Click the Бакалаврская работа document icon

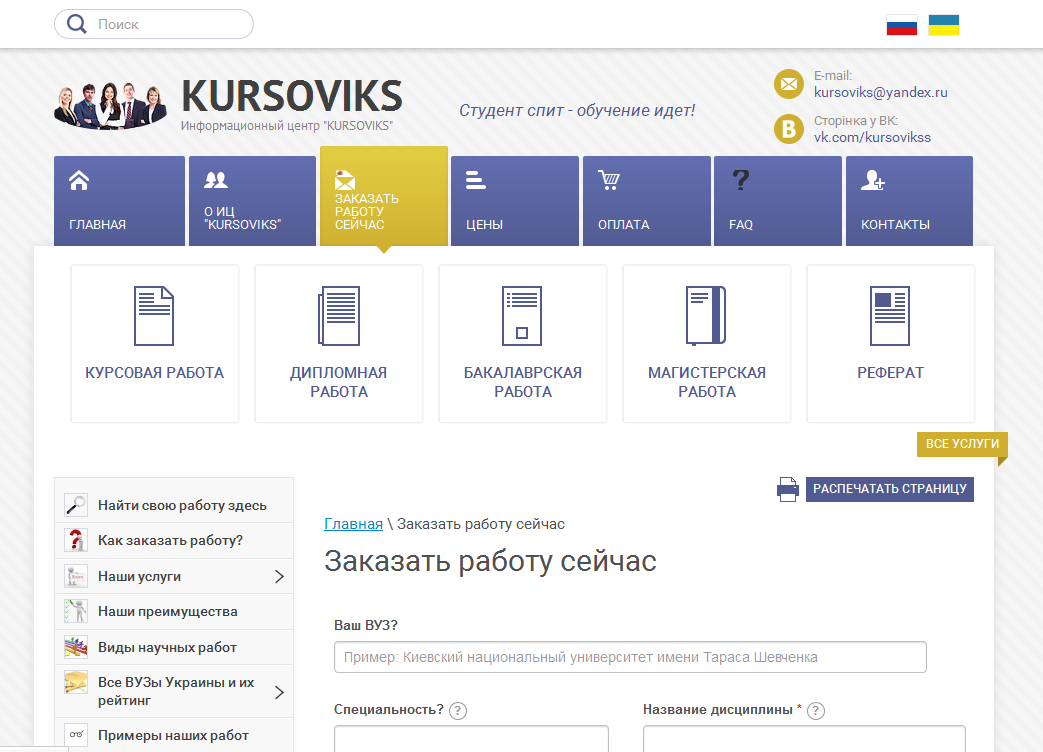click(x=522, y=316)
